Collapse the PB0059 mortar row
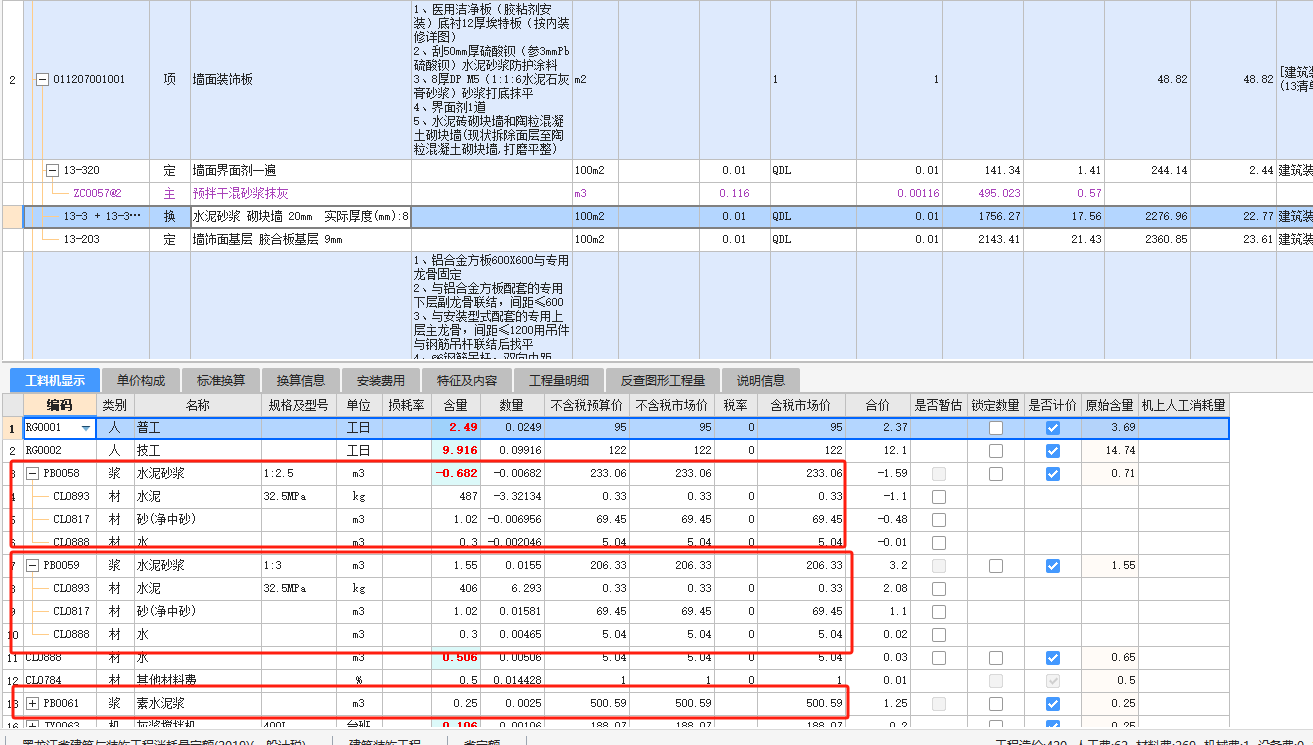1313x745 pixels. pos(33,565)
